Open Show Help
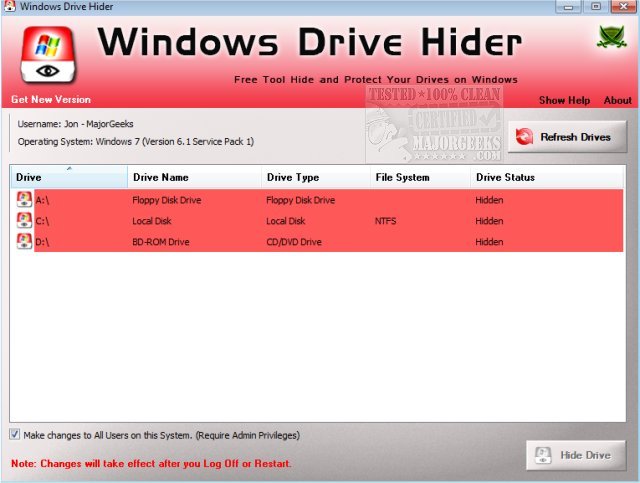Screen dimensions: 640x483 tap(564, 100)
